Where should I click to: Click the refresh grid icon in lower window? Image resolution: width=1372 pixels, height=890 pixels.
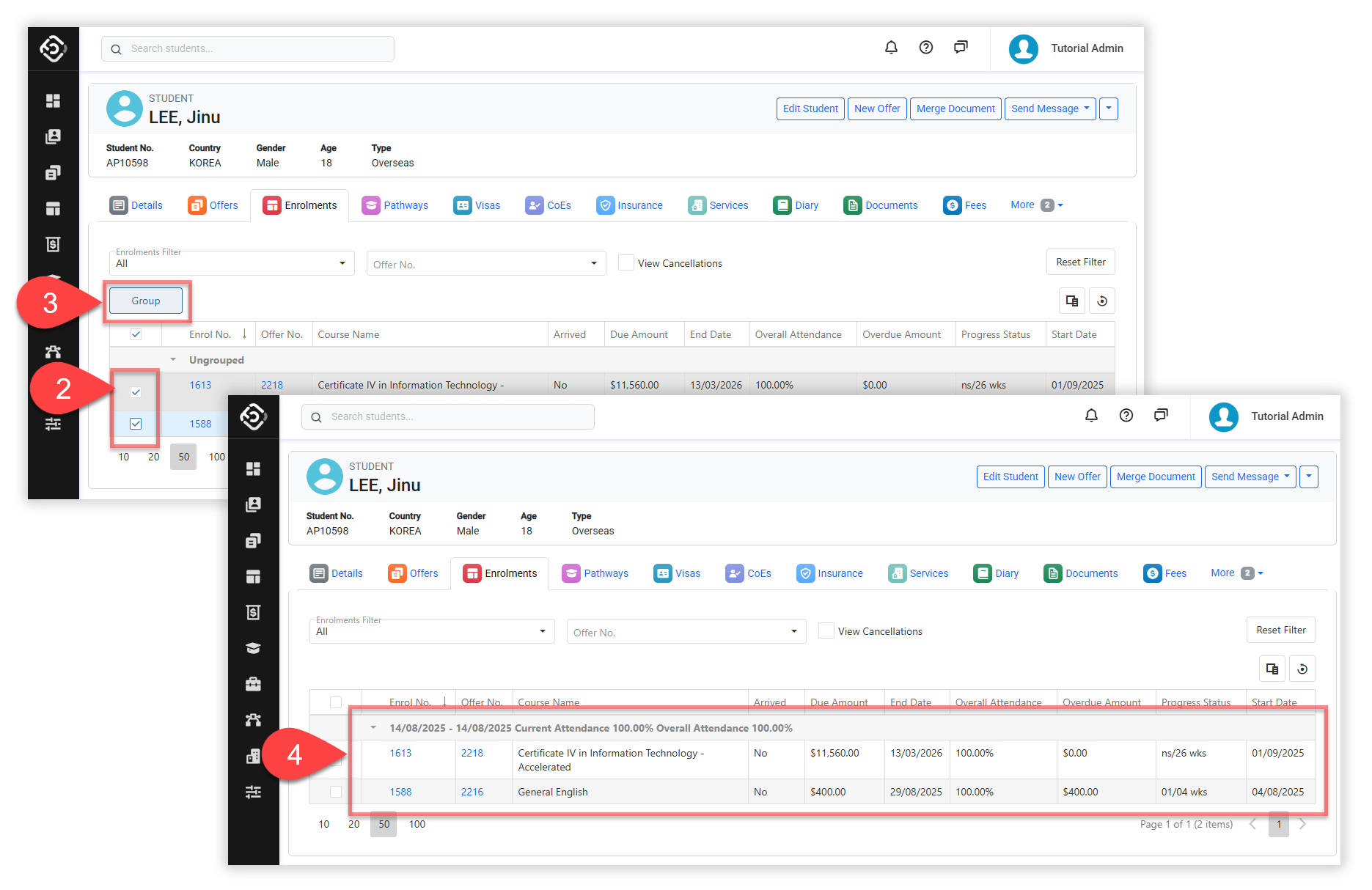(x=1302, y=669)
